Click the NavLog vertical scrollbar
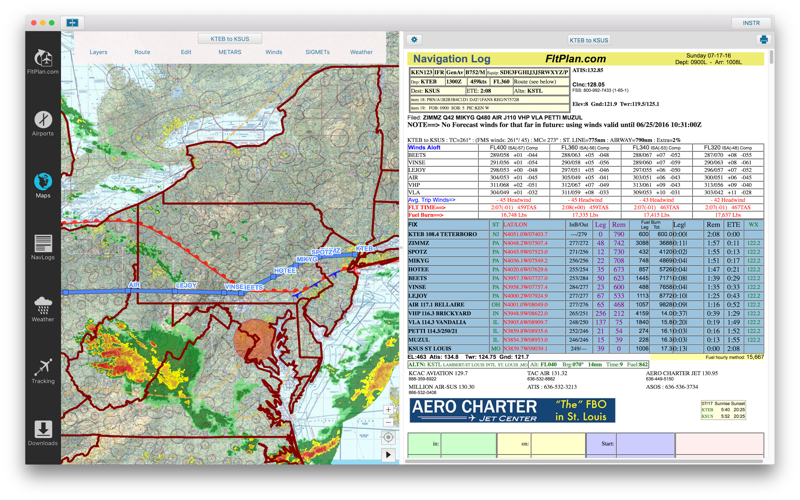The width and height of the screenshot is (800, 500). coord(771,57)
